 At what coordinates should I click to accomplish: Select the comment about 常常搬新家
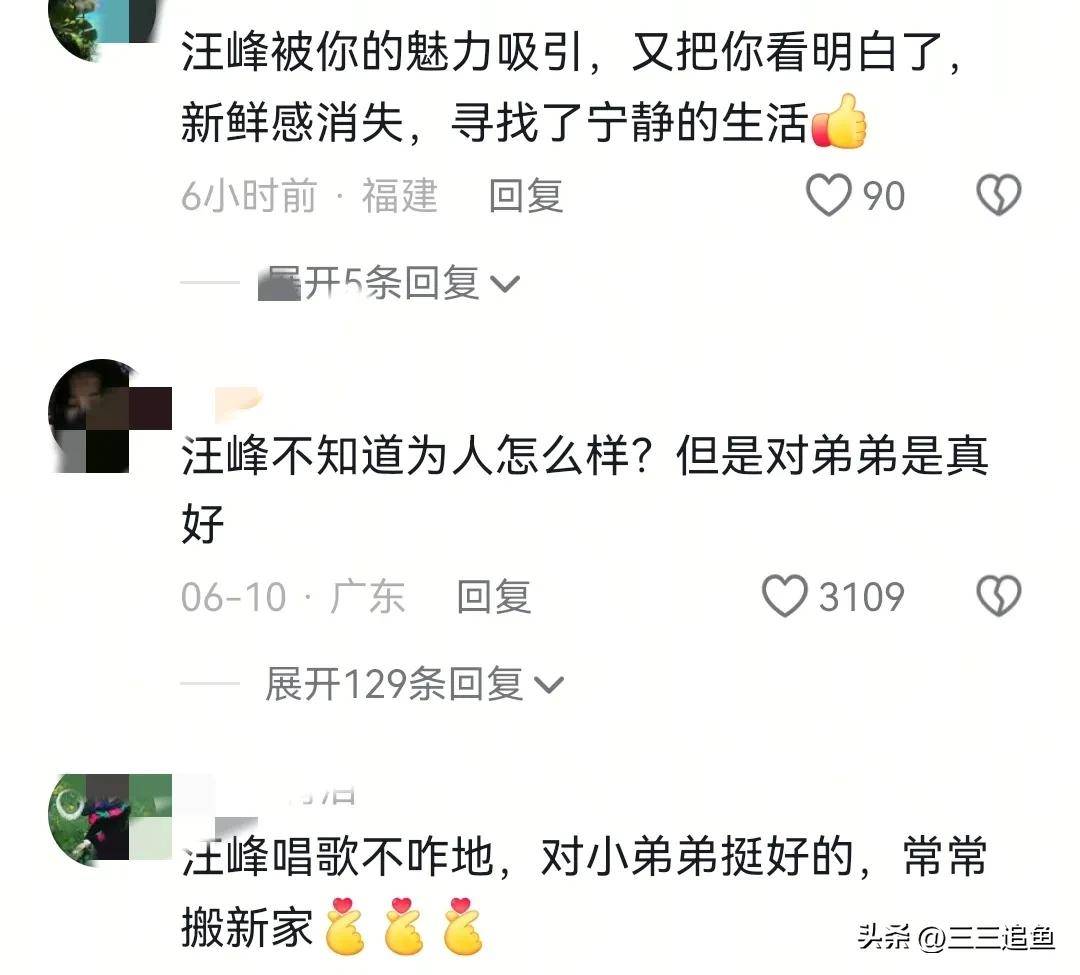585,893
